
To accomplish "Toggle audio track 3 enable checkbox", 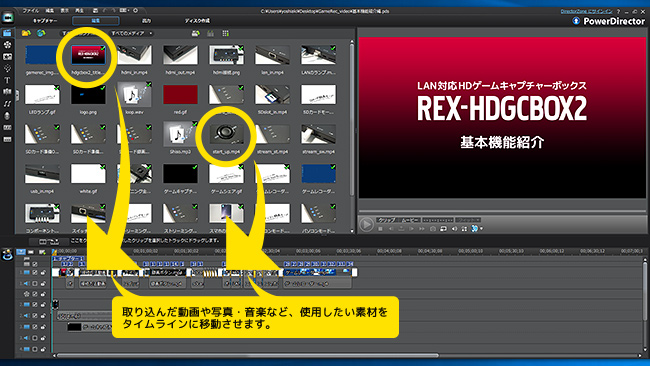I will point(35,338).
